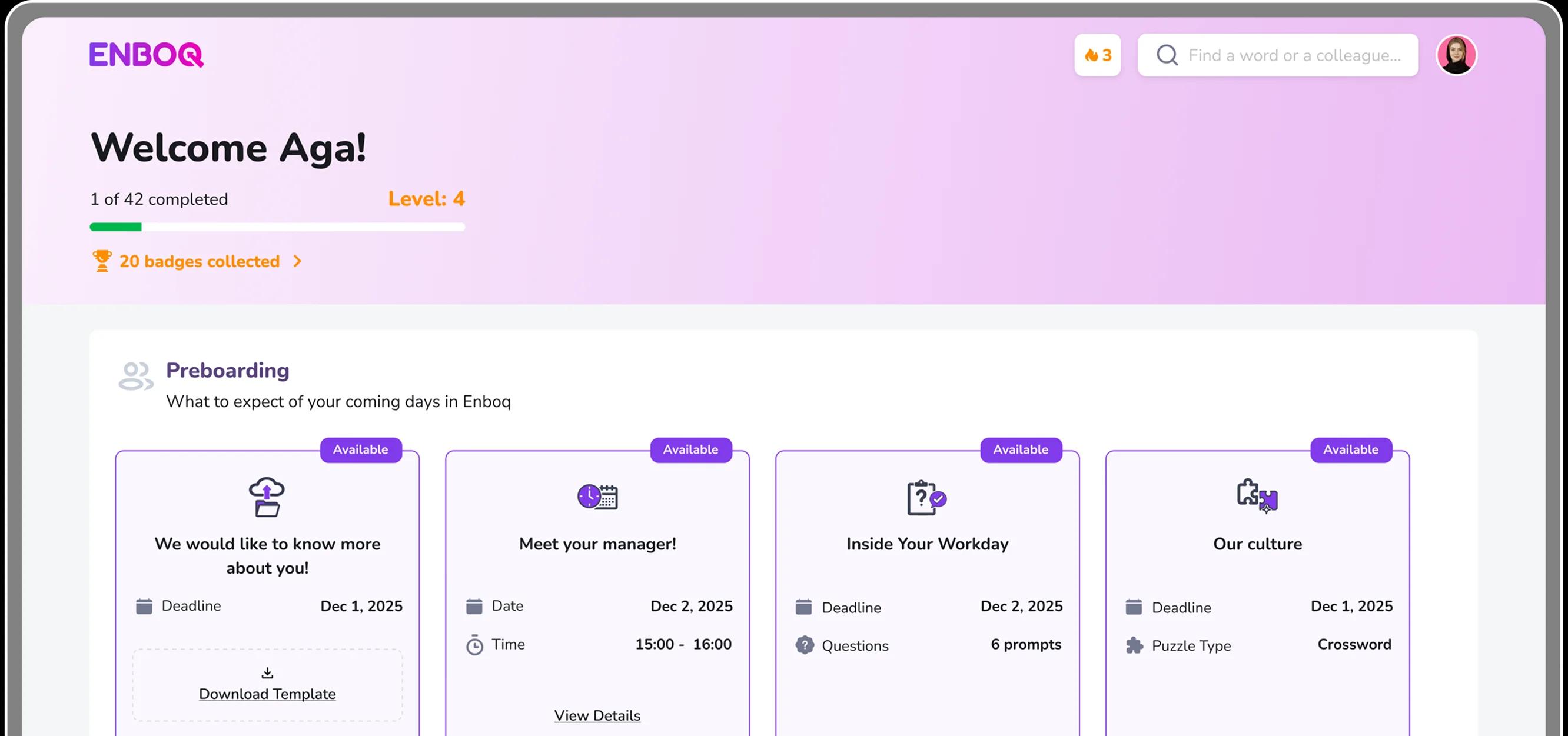Expand the badges collected chevron
The width and height of the screenshot is (1568, 736).
tap(298, 261)
